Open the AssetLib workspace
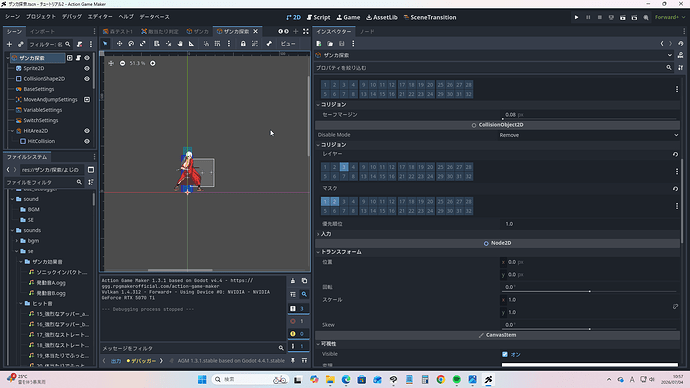The height and width of the screenshot is (388, 690). click(x=382, y=17)
